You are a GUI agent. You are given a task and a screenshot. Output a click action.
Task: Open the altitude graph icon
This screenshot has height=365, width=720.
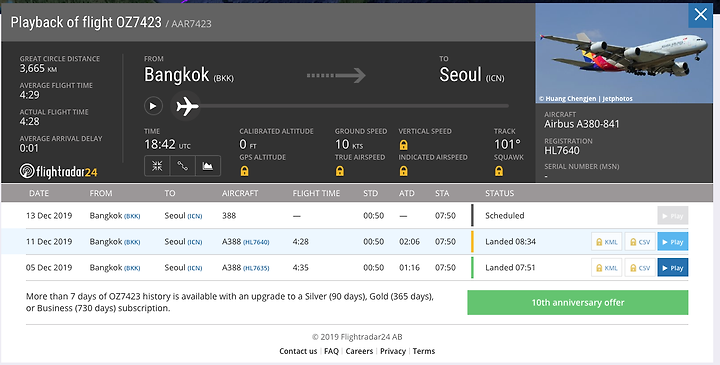click(208, 166)
